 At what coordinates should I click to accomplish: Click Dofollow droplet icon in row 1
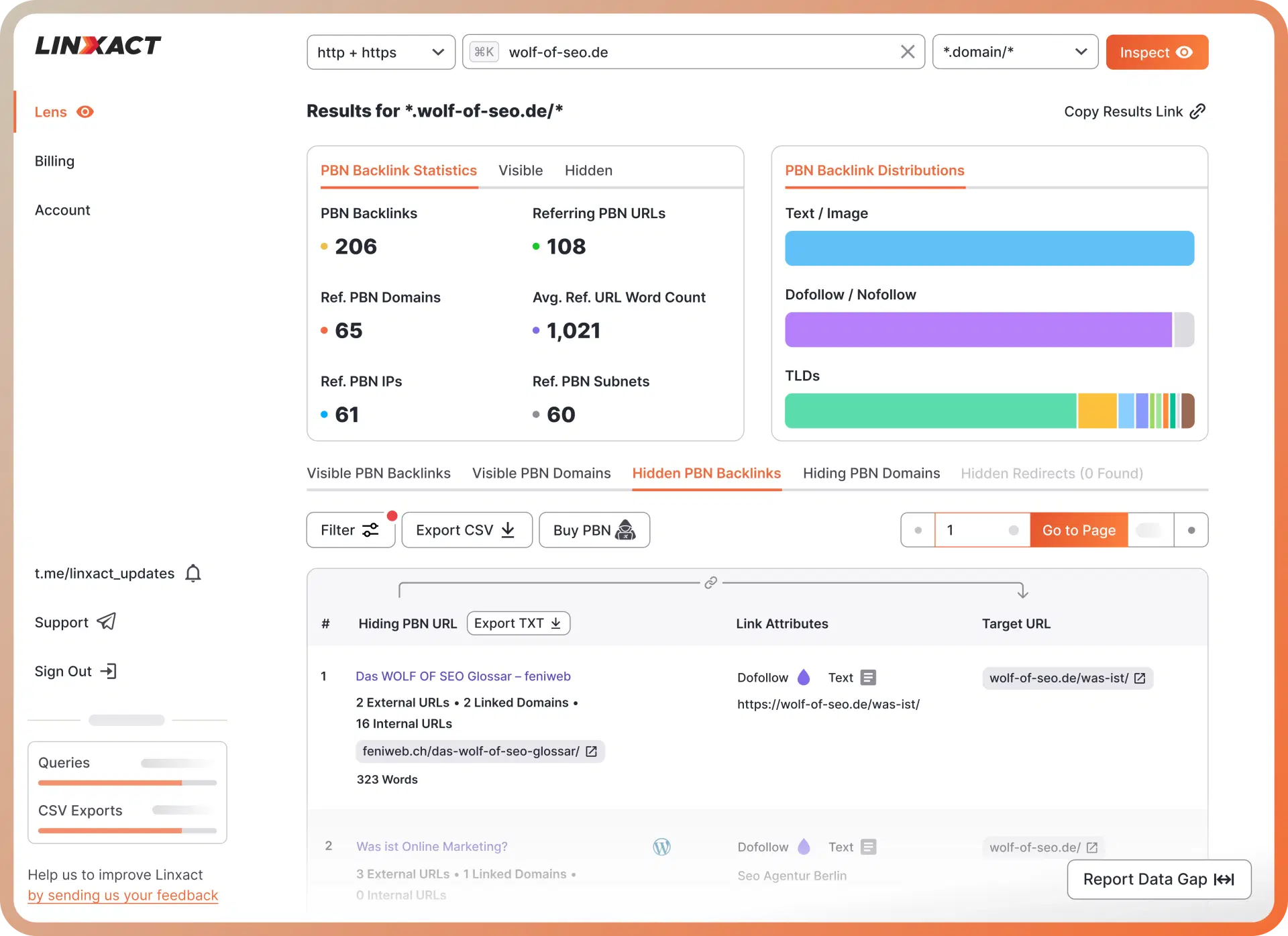click(x=804, y=677)
